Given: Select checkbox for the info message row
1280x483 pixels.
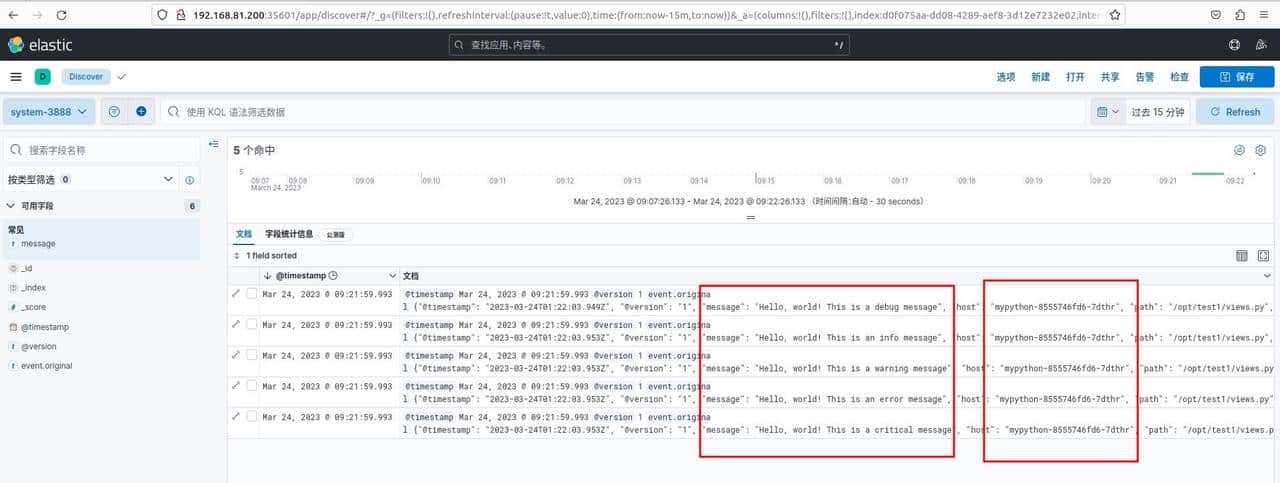Looking at the screenshot, I should click(252, 324).
